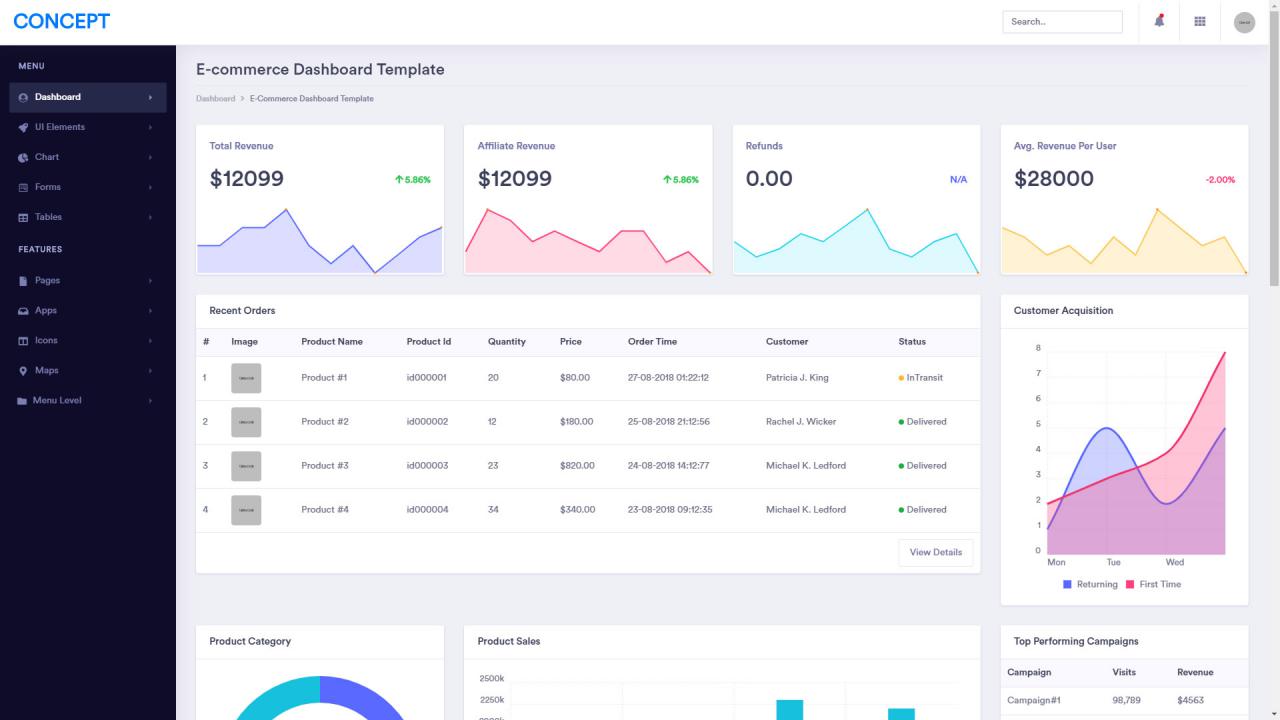Expand the Apps submenu arrow
This screenshot has height=720, width=1280.
150,311
